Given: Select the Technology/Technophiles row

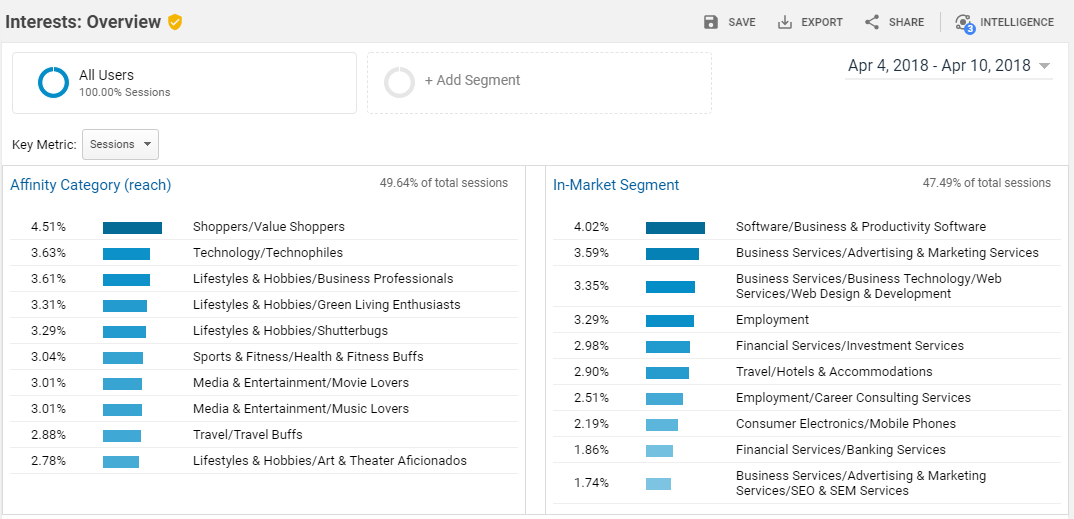Looking at the screenshot, I should (x=267, y=253).
